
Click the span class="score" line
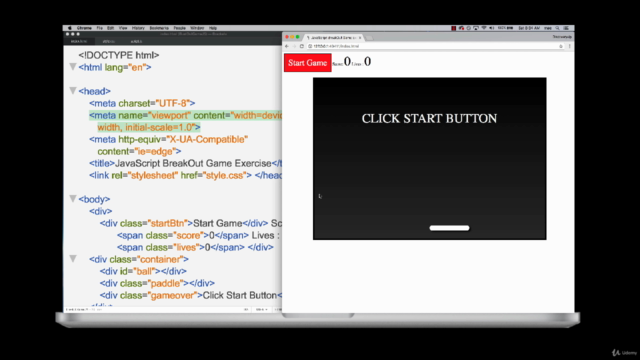coord(199,235)
